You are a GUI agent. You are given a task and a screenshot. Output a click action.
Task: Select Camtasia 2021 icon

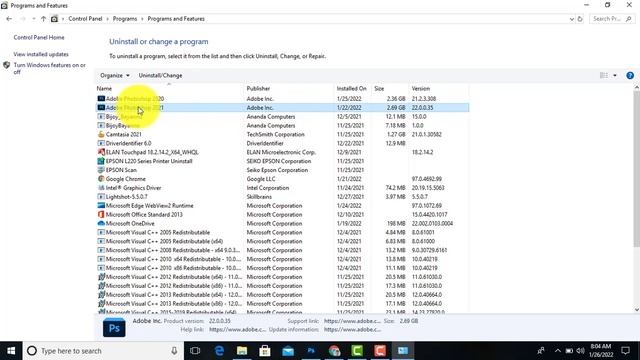(101, 134)
